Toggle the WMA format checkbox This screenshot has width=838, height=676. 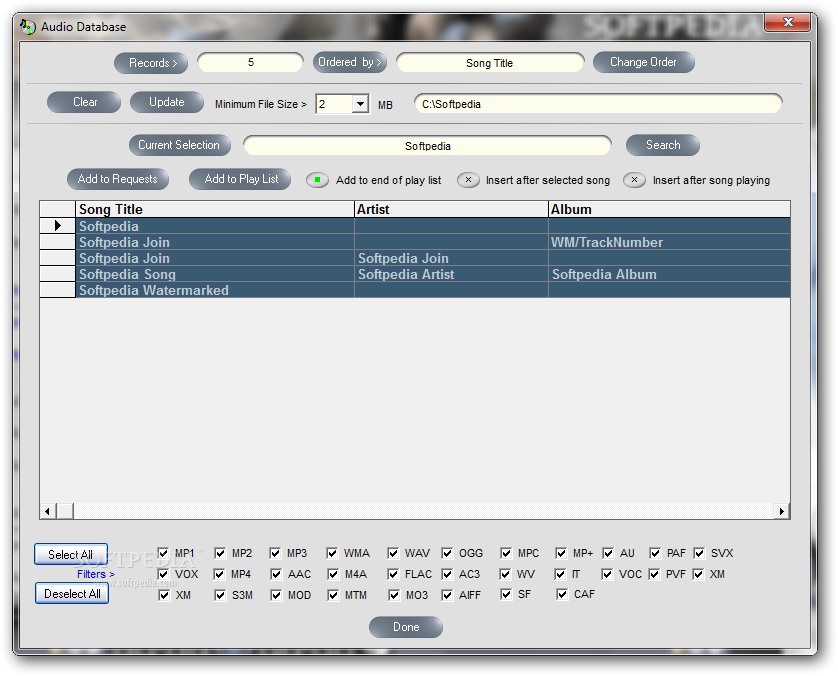coord(332,553)
